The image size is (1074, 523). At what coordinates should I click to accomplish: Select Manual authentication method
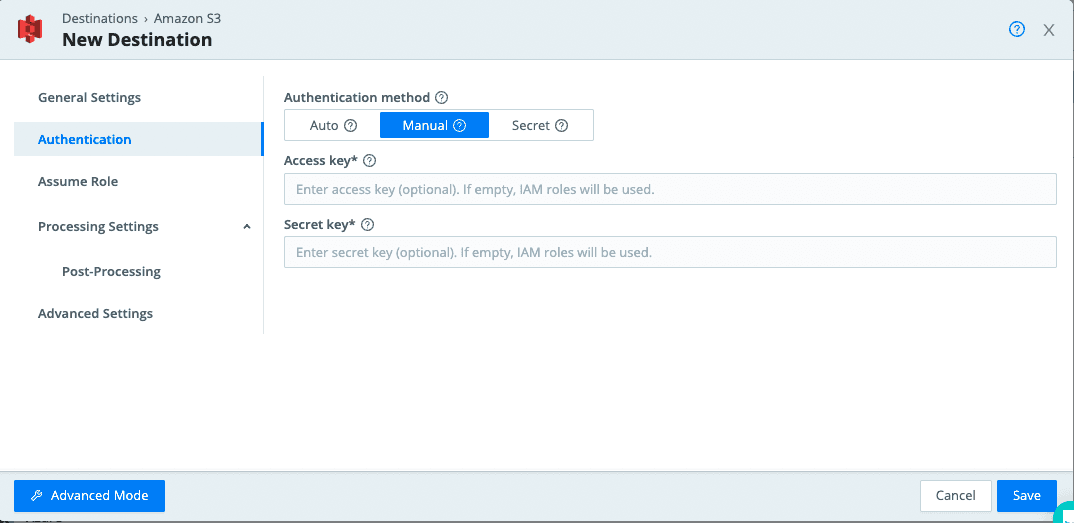(424, 126)
